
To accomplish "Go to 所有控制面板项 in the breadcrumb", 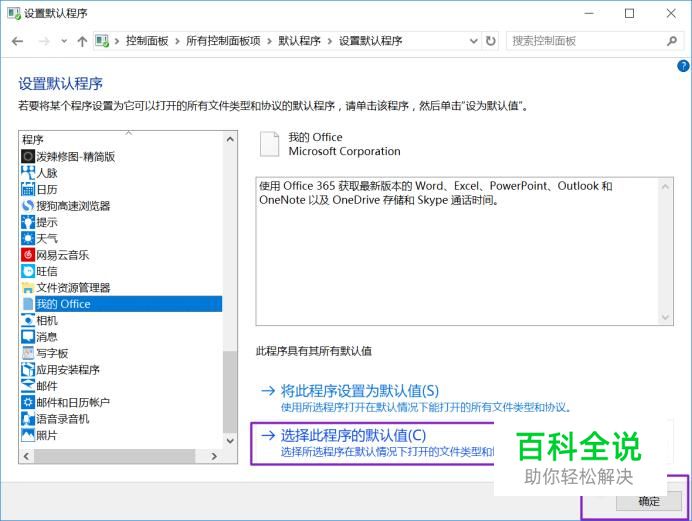I will [223, 41].
